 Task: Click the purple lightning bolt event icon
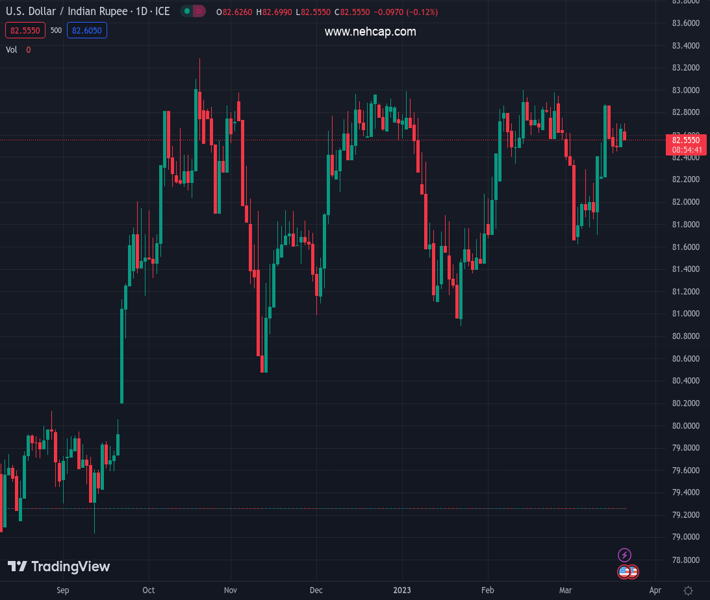point(625,555)
